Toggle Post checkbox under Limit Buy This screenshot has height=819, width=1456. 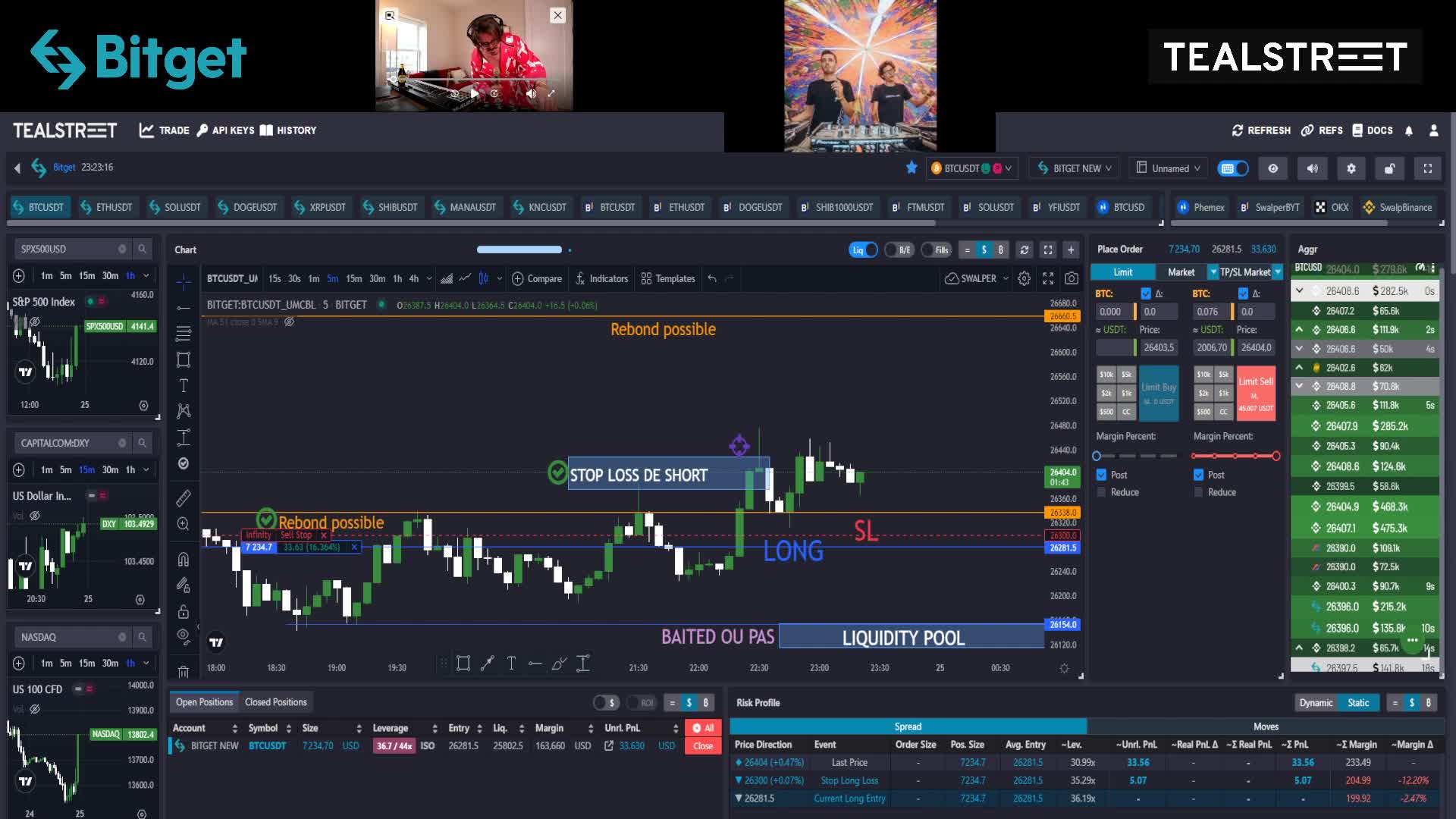[x=1101, y=475]
